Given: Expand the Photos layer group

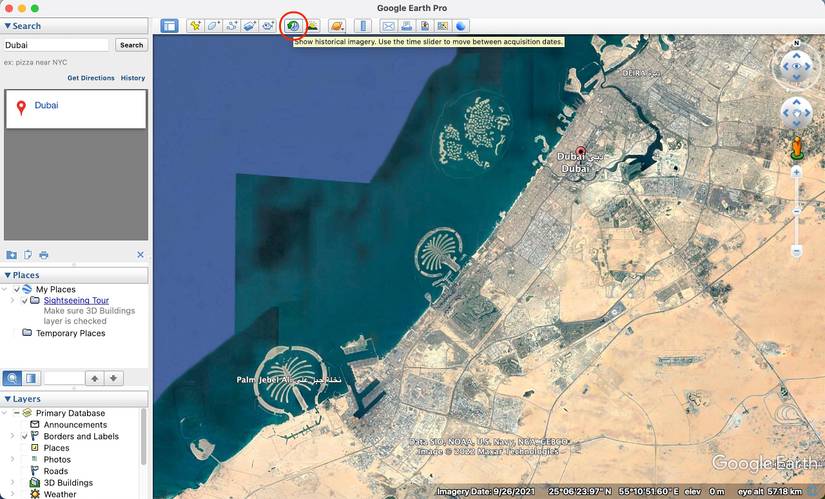Looking at the screenshot, I should click(x=13, y=460).
